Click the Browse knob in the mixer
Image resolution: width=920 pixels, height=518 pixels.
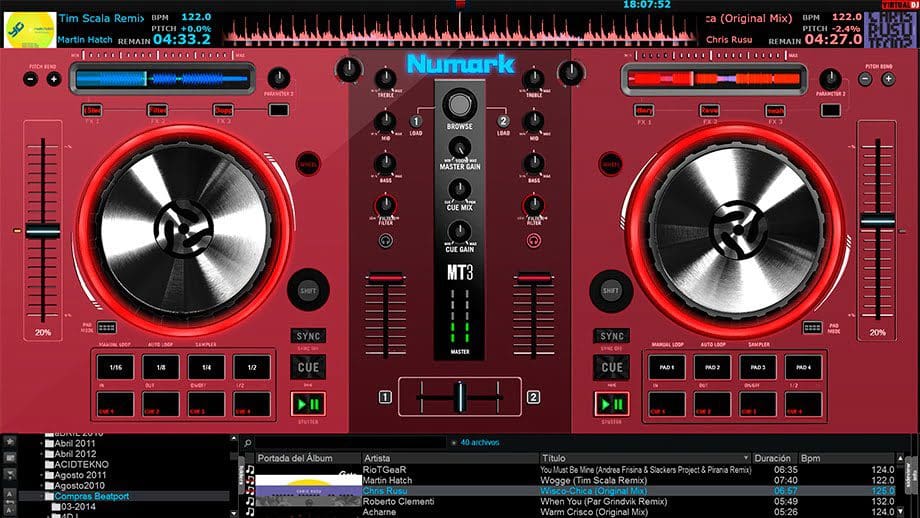[459, 105]
